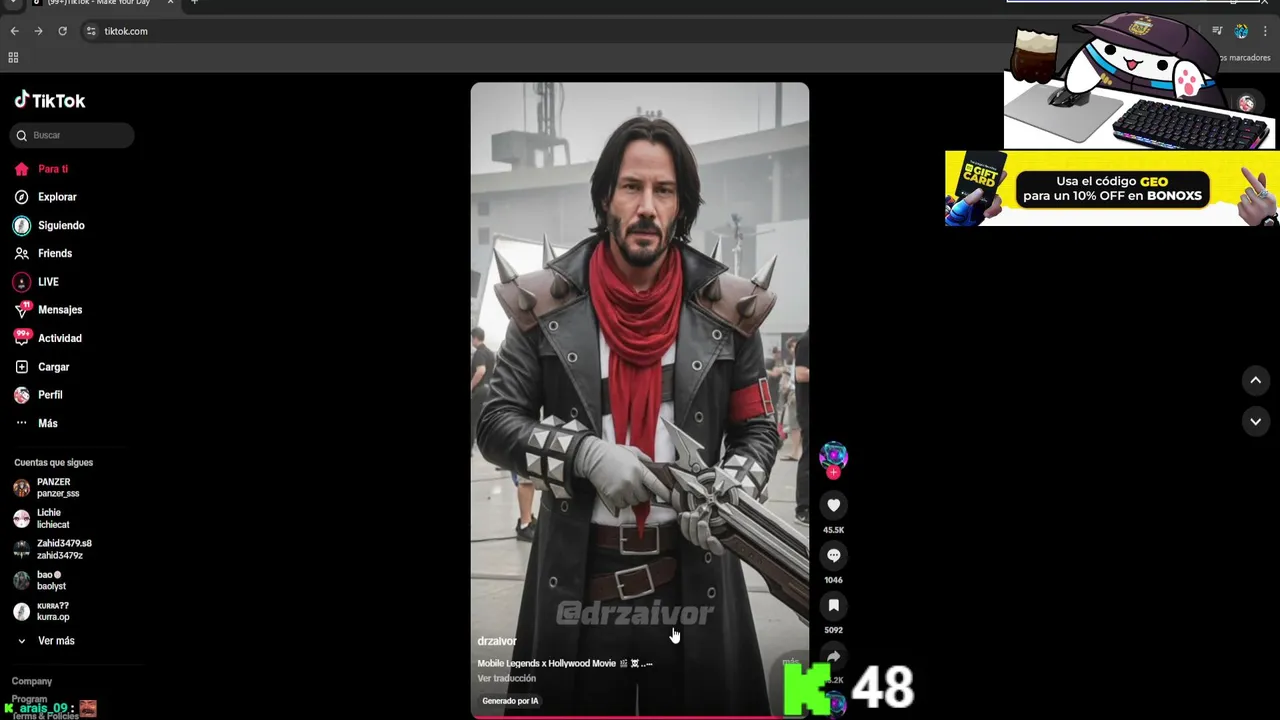Go forward with the browser forward arrow
1280x720 pixels.
38,31
